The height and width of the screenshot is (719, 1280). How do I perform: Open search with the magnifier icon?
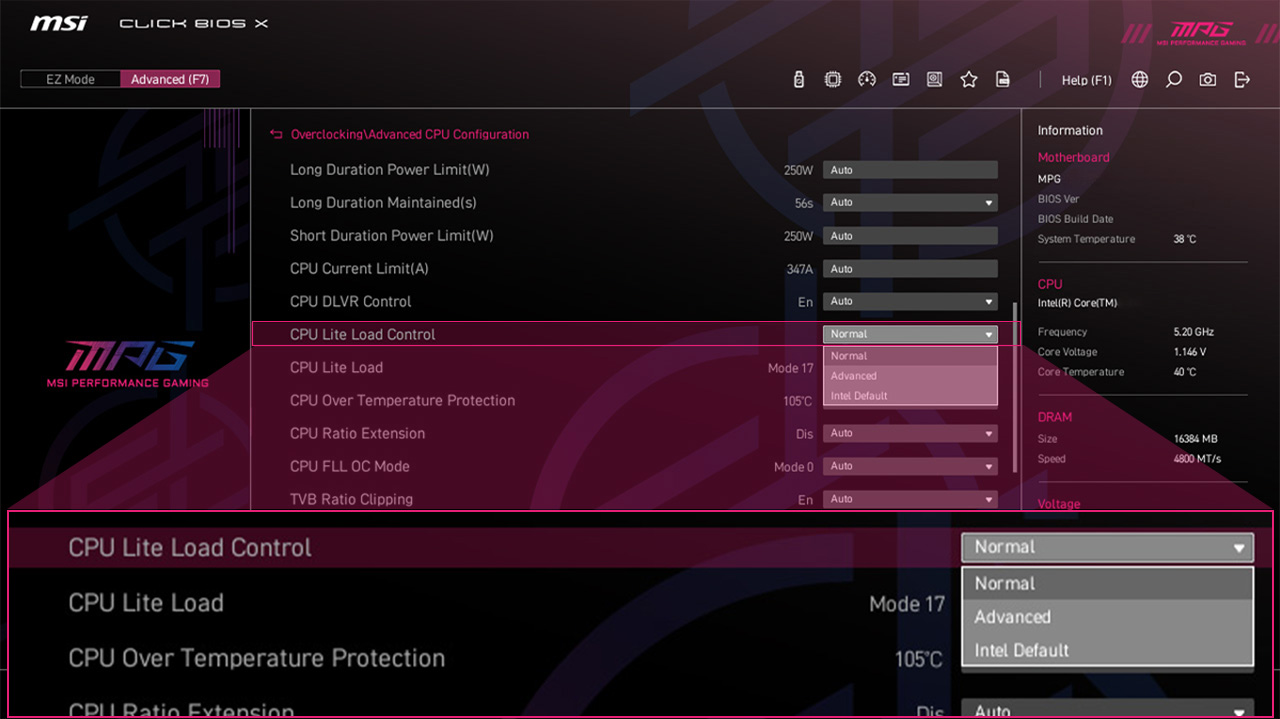1173,80
